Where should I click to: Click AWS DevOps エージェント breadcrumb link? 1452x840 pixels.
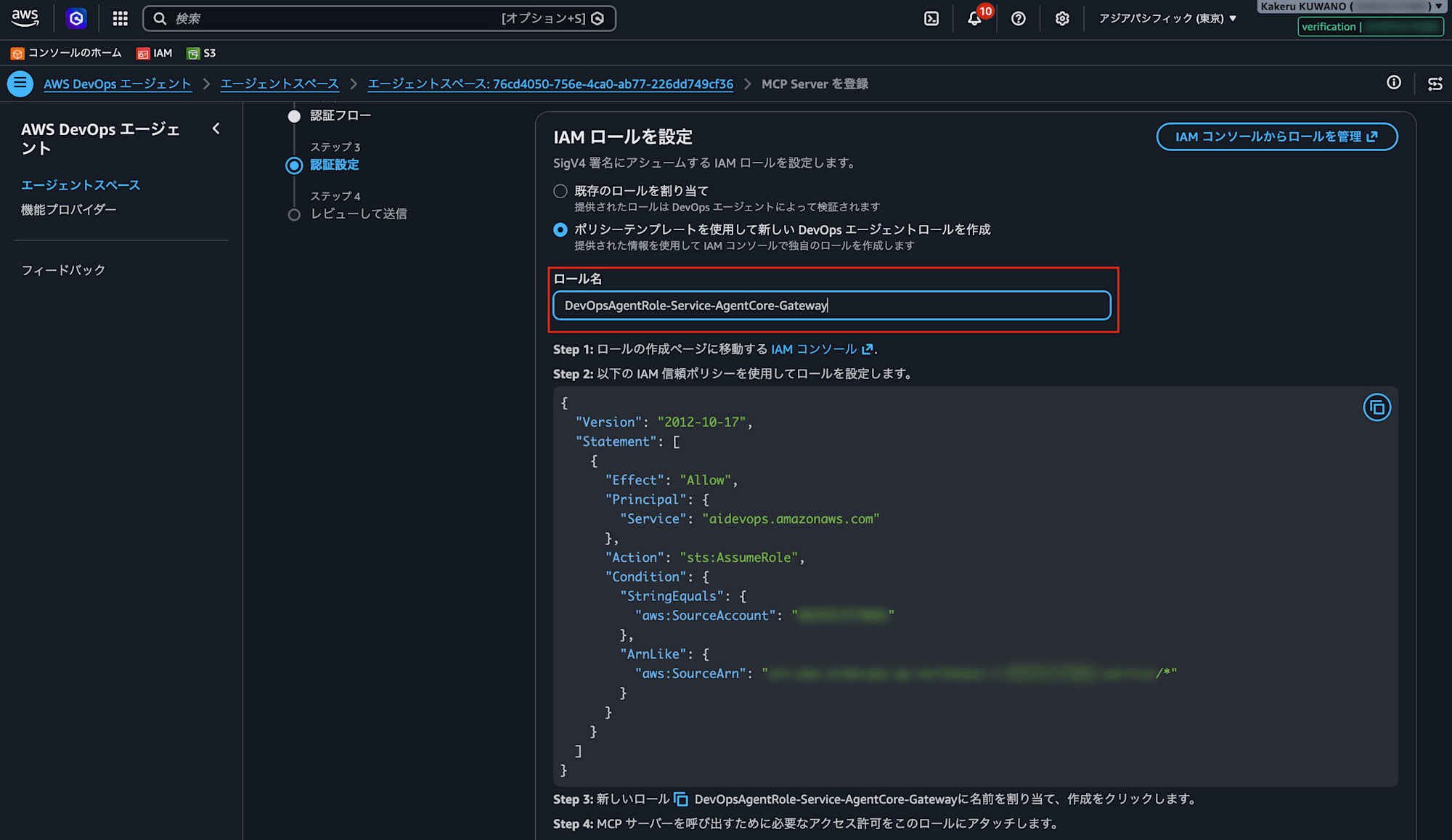coord(118,83)
